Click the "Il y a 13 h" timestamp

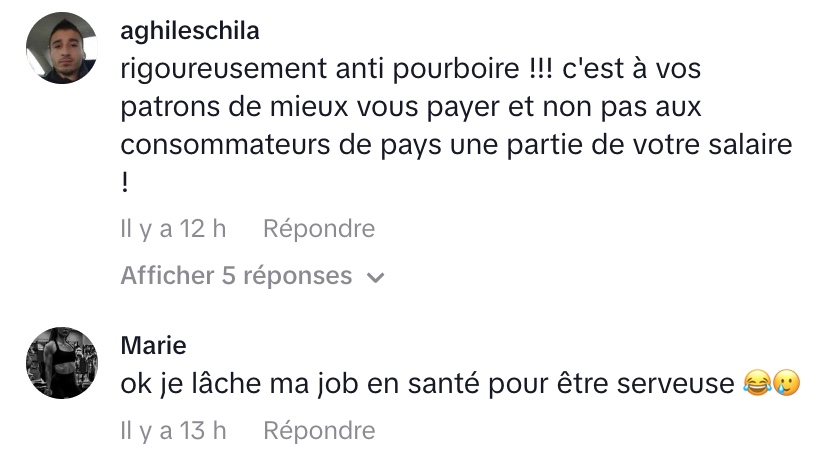173,430
